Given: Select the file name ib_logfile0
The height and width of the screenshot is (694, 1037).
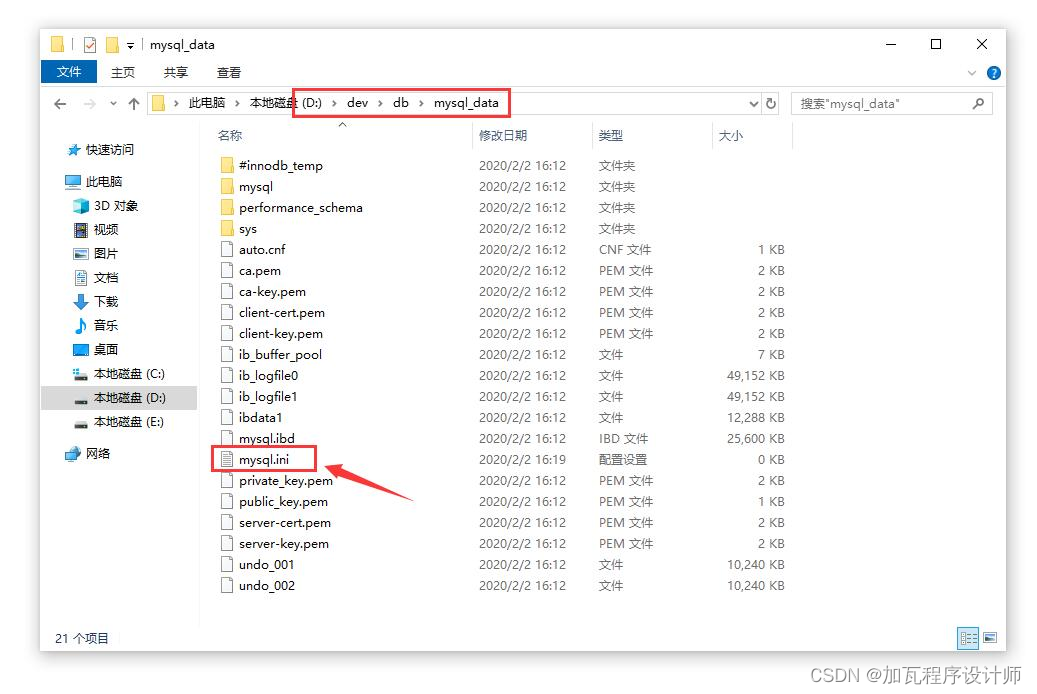Looking at the screenshot, I should point(269,376).
